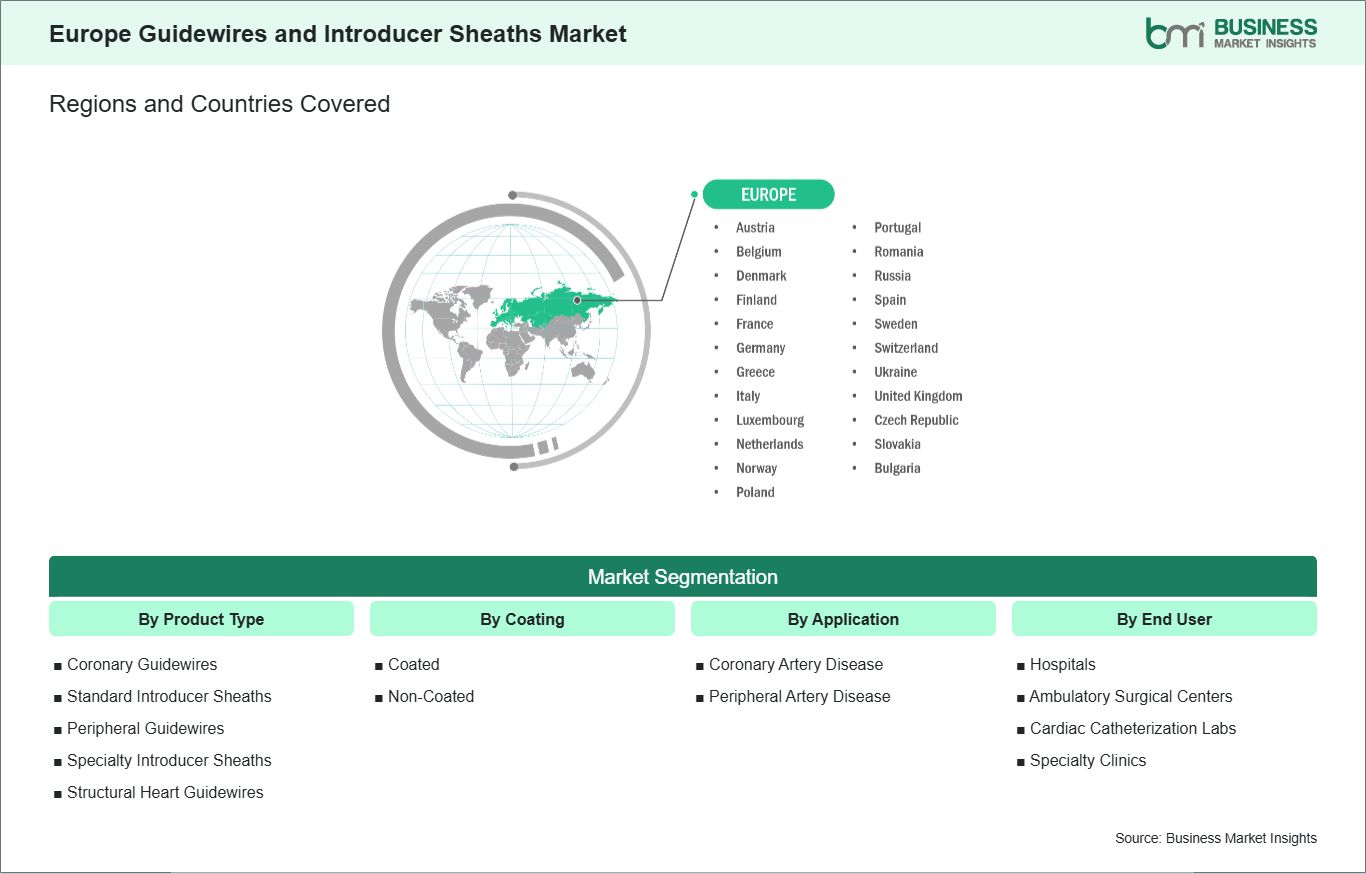
Task: Click the green dot beside Europe label
Action: (x=694, y=195)
